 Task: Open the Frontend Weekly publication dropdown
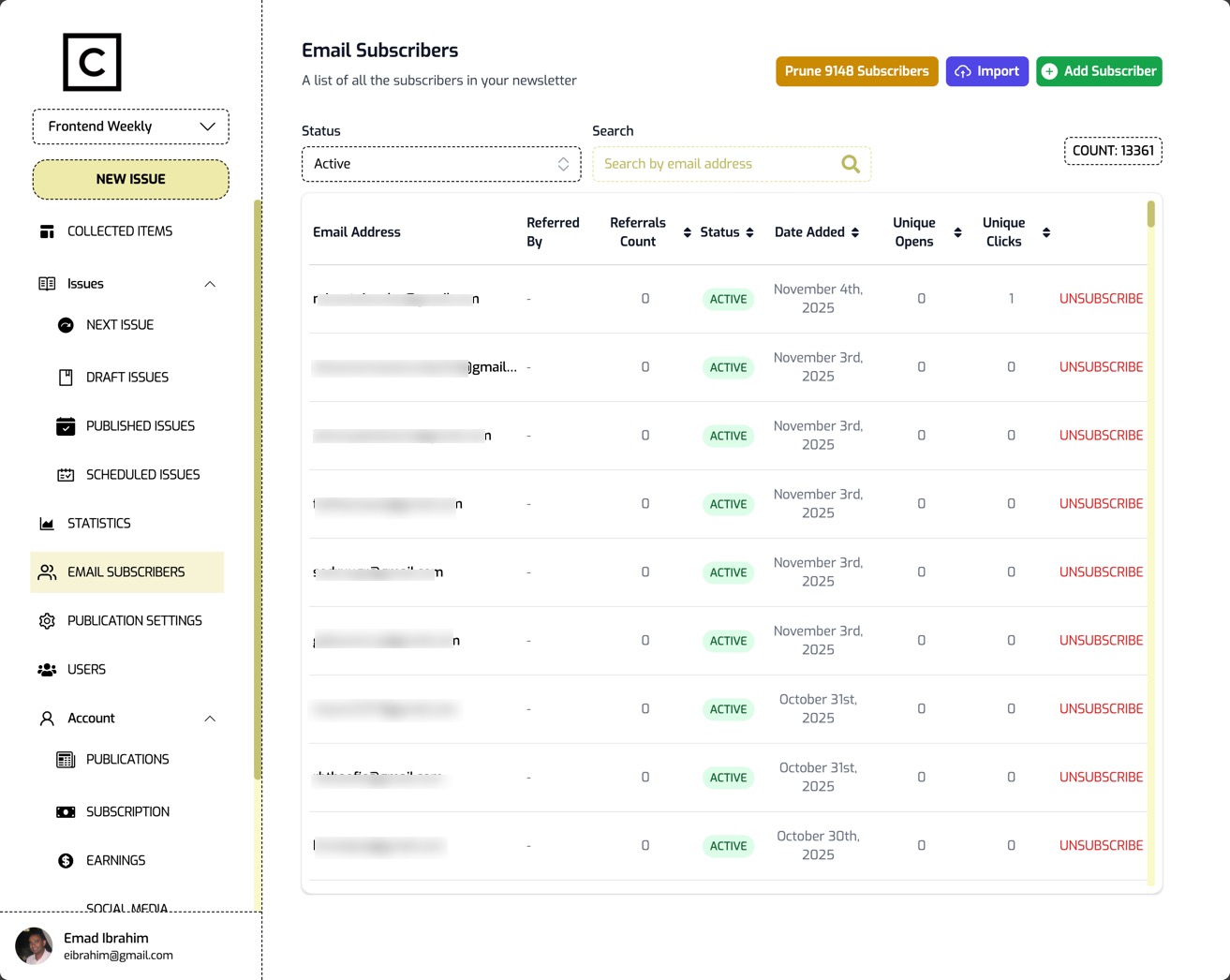click(130, 126)
